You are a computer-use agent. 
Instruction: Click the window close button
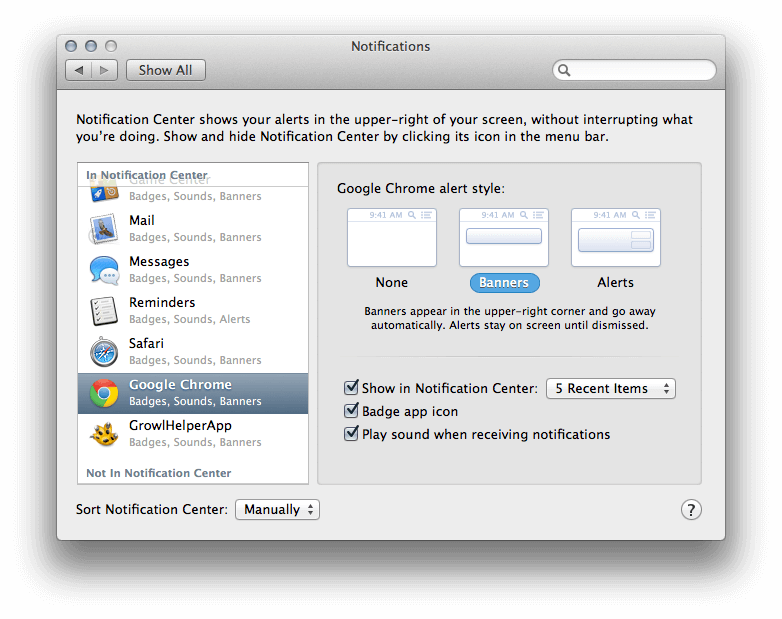(x=71, y=46)
